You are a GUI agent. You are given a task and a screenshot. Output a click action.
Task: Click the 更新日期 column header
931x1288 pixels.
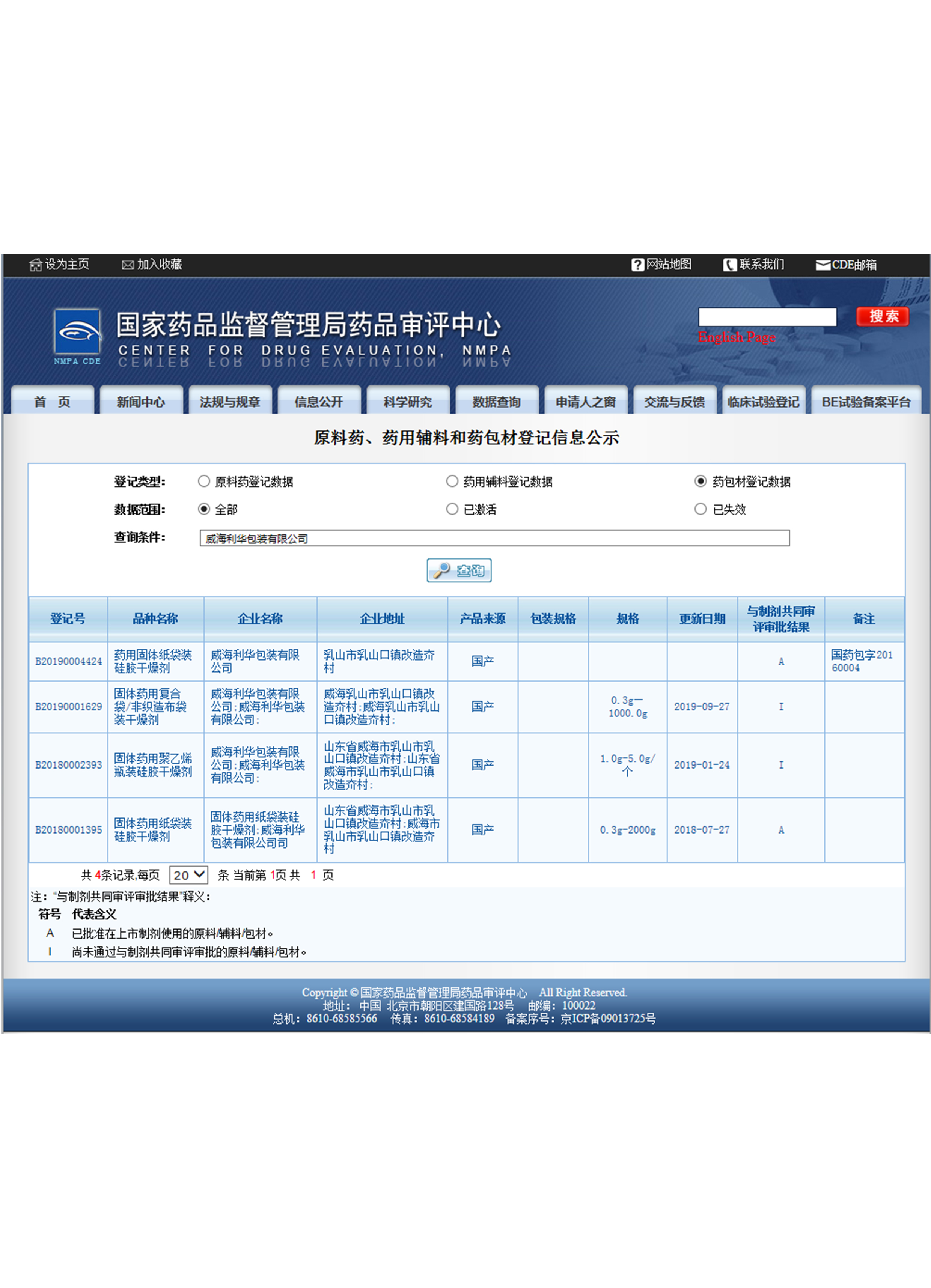703,619
